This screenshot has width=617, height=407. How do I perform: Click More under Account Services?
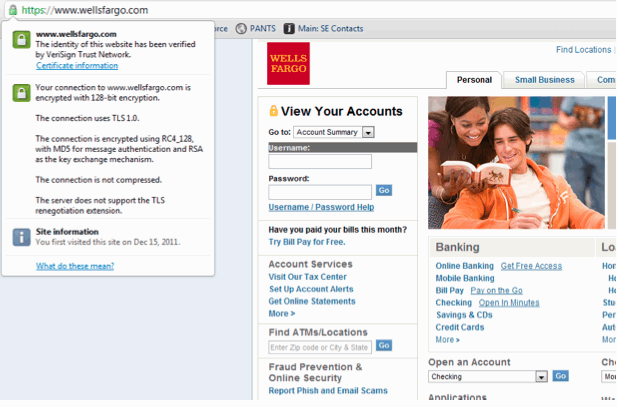click(x=282, y=313)
